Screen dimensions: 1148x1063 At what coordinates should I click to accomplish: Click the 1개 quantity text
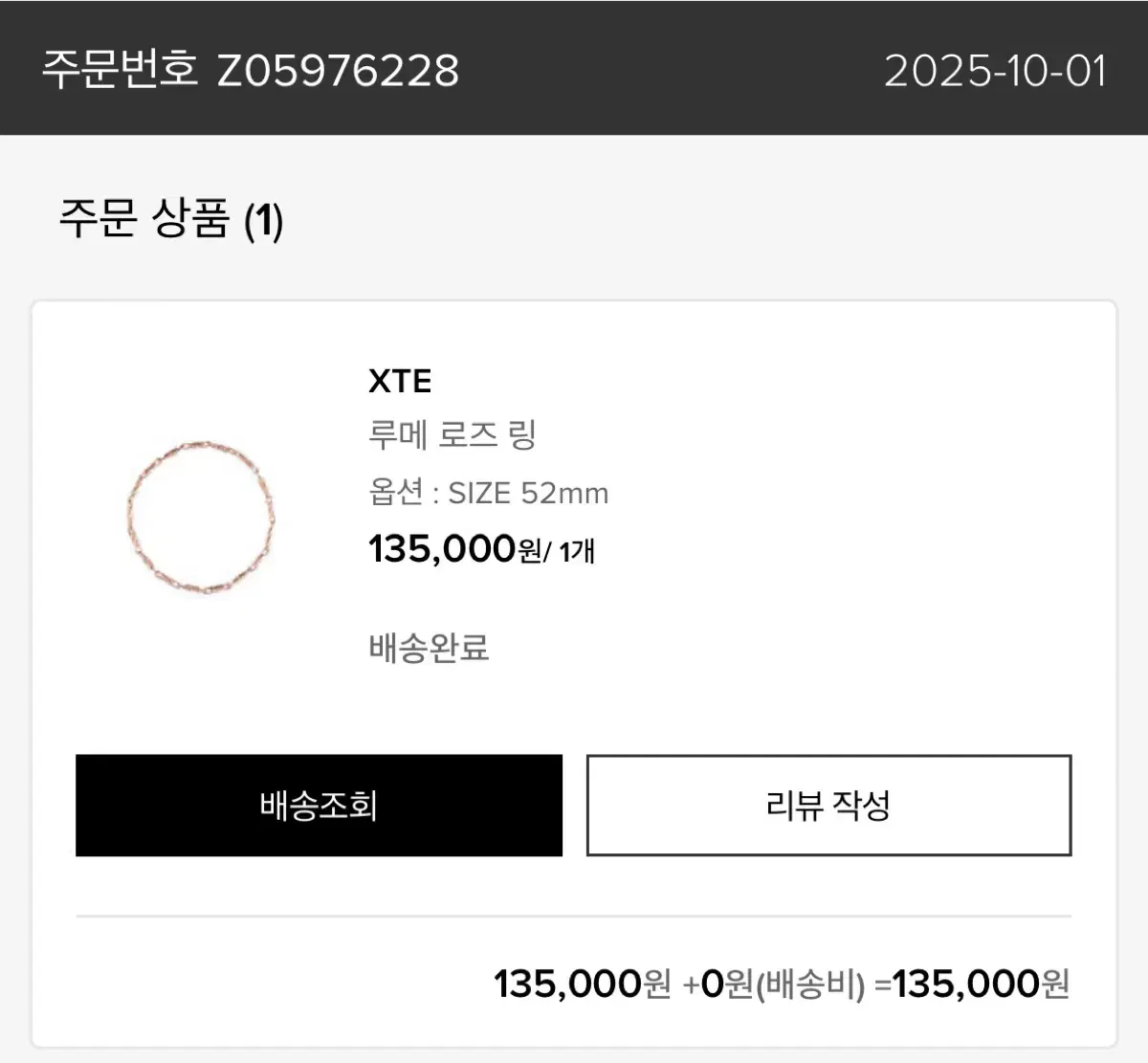click(577, 551)
